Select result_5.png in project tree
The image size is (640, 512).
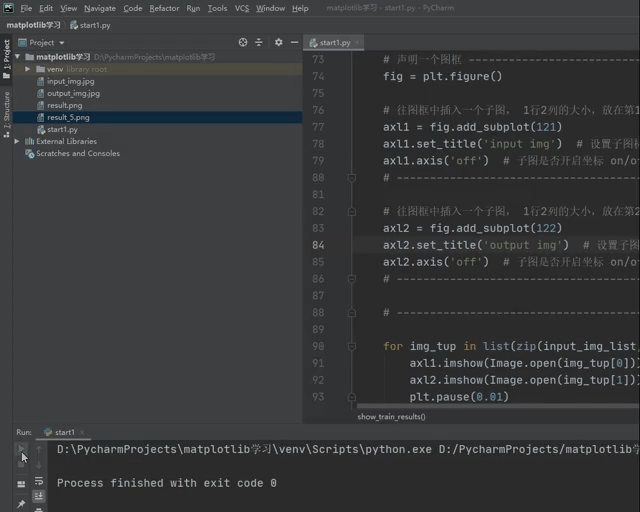[x=68, y=118]
